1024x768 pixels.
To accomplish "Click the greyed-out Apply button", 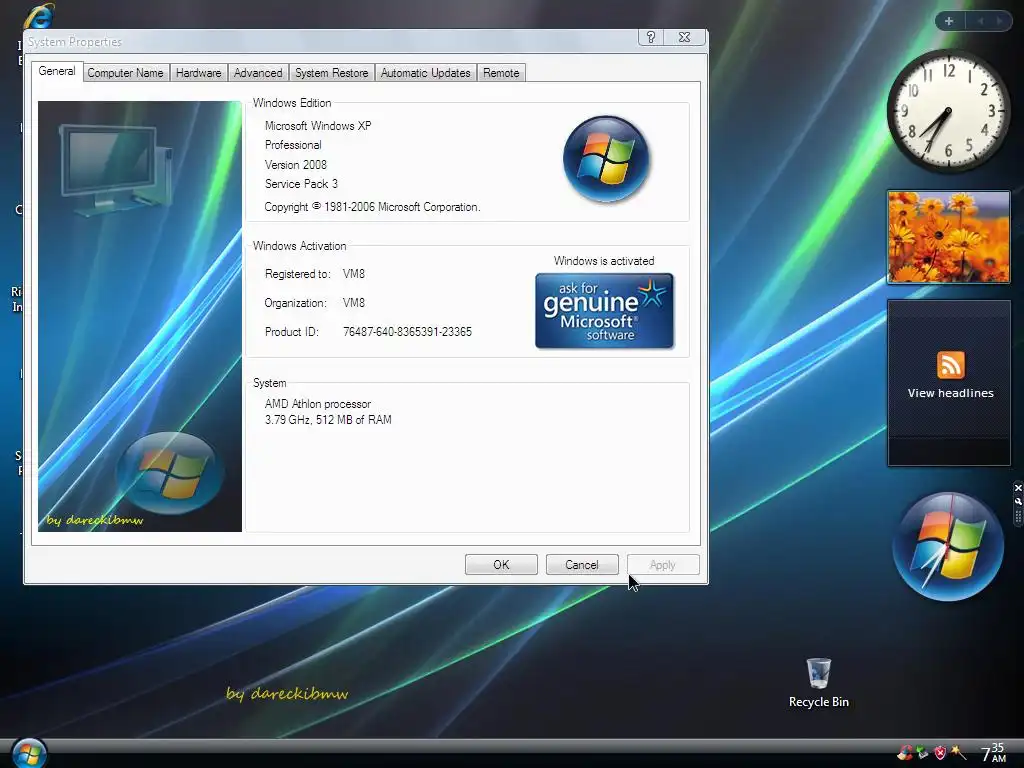I will pos(663,564).
